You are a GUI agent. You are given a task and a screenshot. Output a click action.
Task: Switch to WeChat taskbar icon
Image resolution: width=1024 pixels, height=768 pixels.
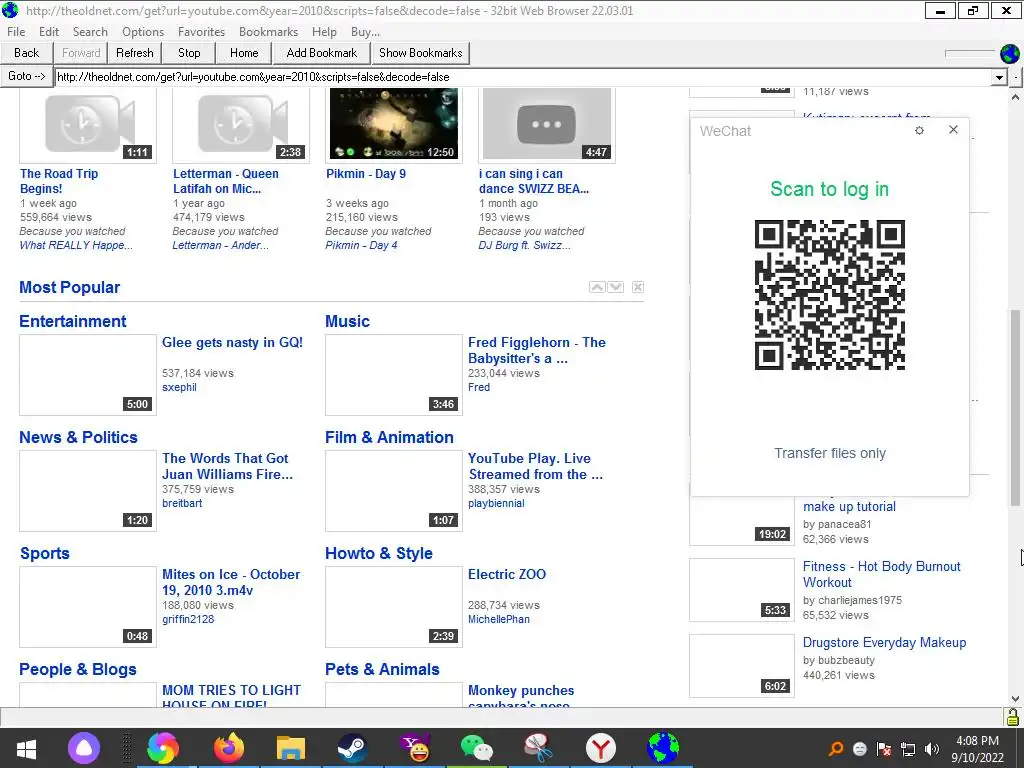point(477,748)
